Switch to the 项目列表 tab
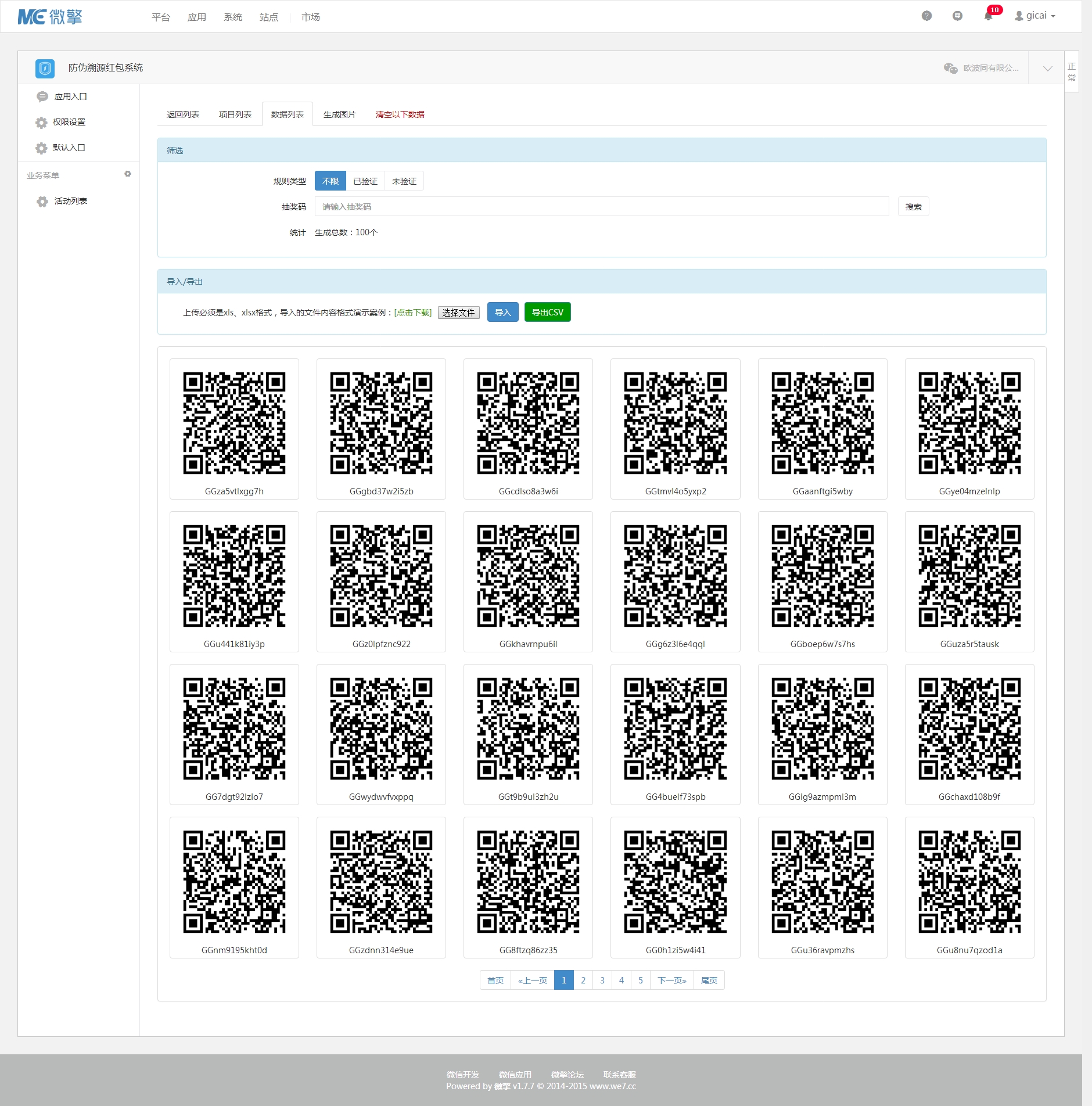 pyautogui.click(x=235, y=114)
